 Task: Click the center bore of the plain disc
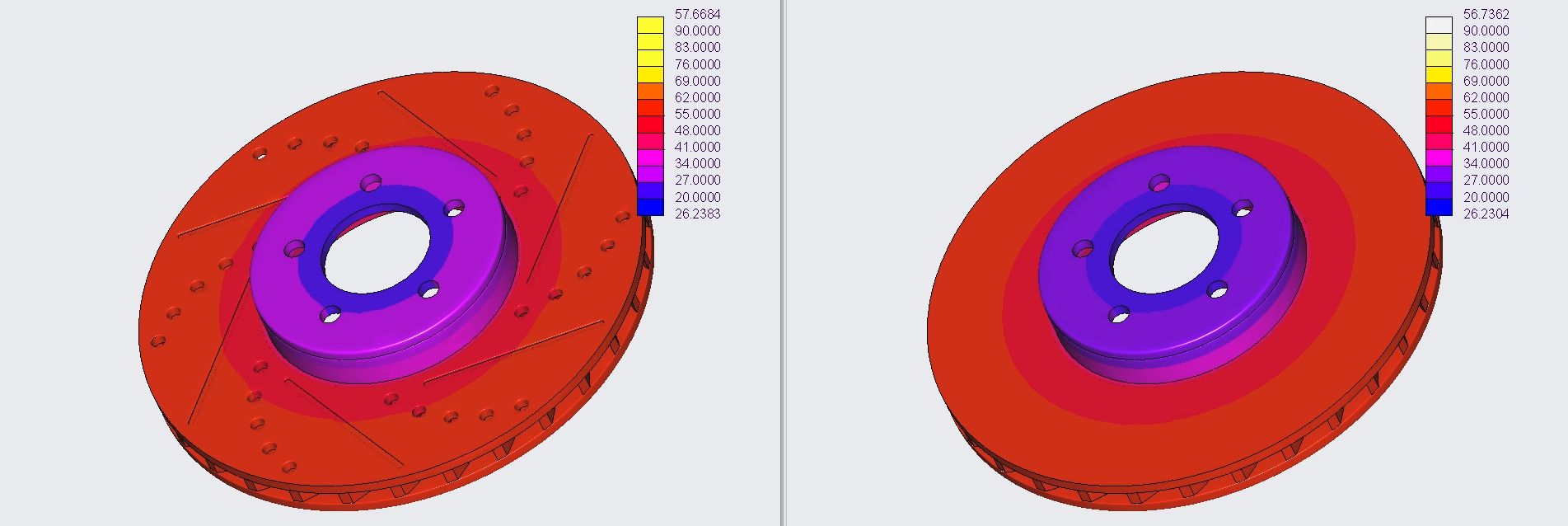(x=1165, y=254)
